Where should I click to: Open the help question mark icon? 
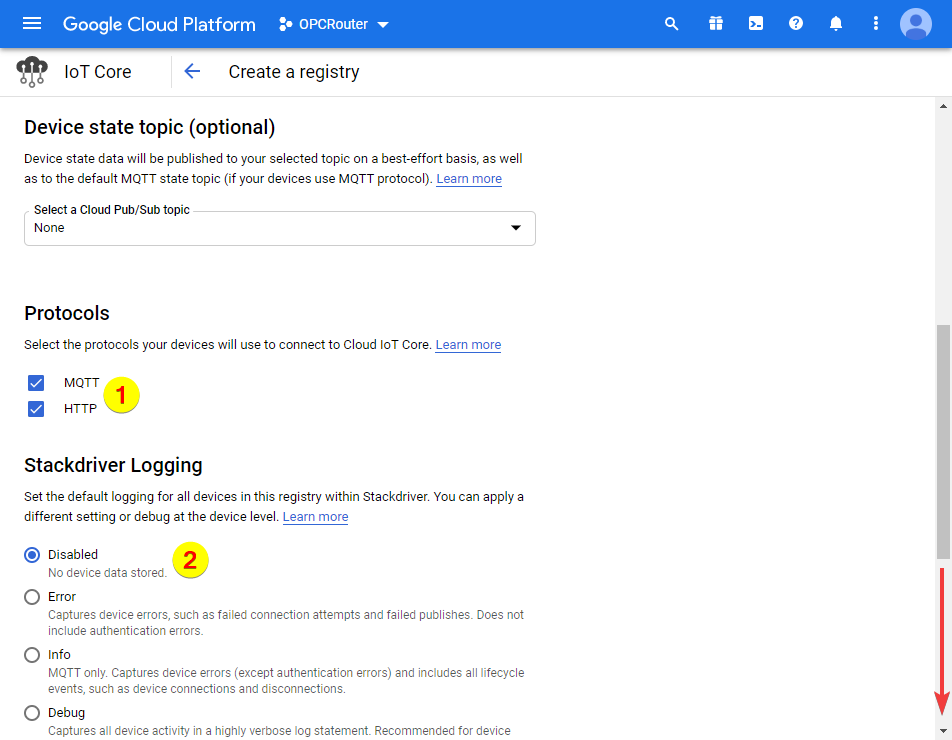796,24
